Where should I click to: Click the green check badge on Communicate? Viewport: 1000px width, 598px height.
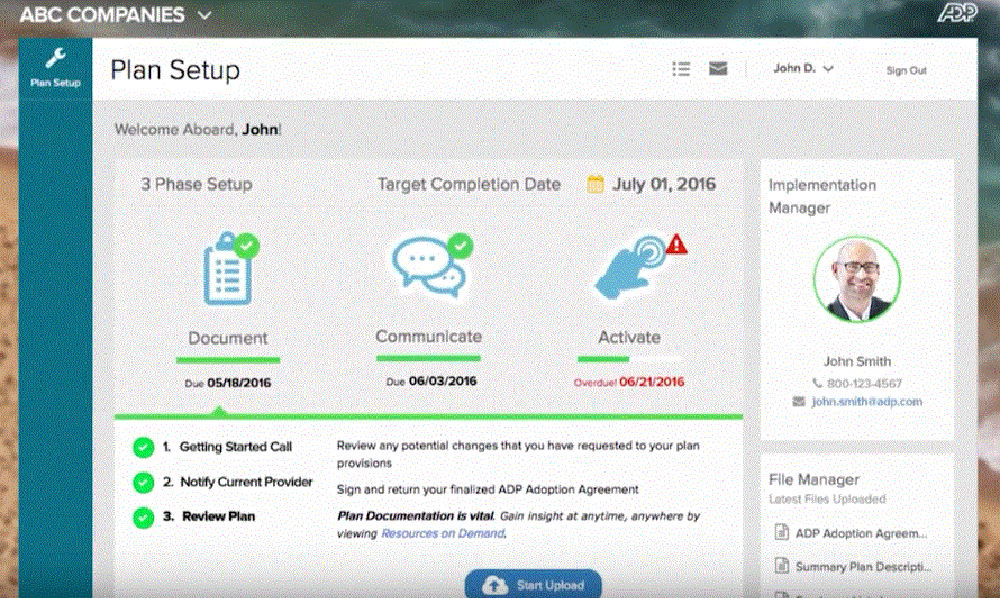460,245
